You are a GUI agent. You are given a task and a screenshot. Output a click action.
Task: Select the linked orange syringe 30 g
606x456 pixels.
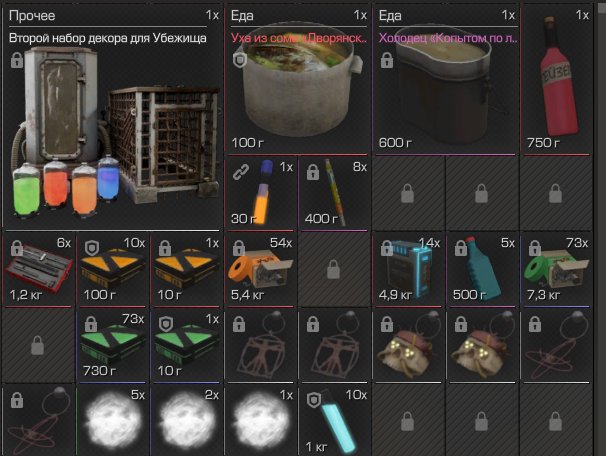261,193
